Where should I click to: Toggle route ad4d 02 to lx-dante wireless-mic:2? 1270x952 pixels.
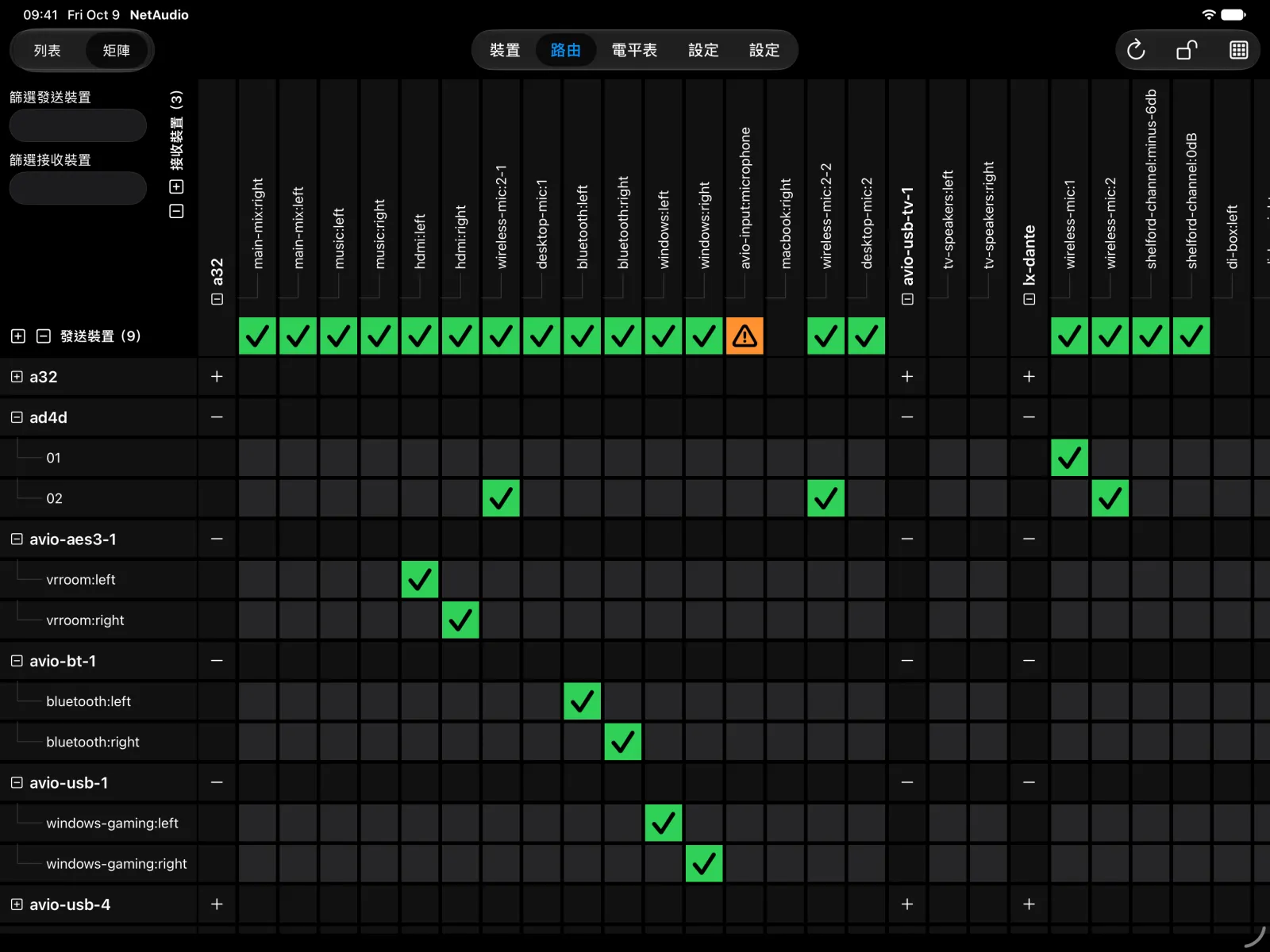coord(1110,498)
